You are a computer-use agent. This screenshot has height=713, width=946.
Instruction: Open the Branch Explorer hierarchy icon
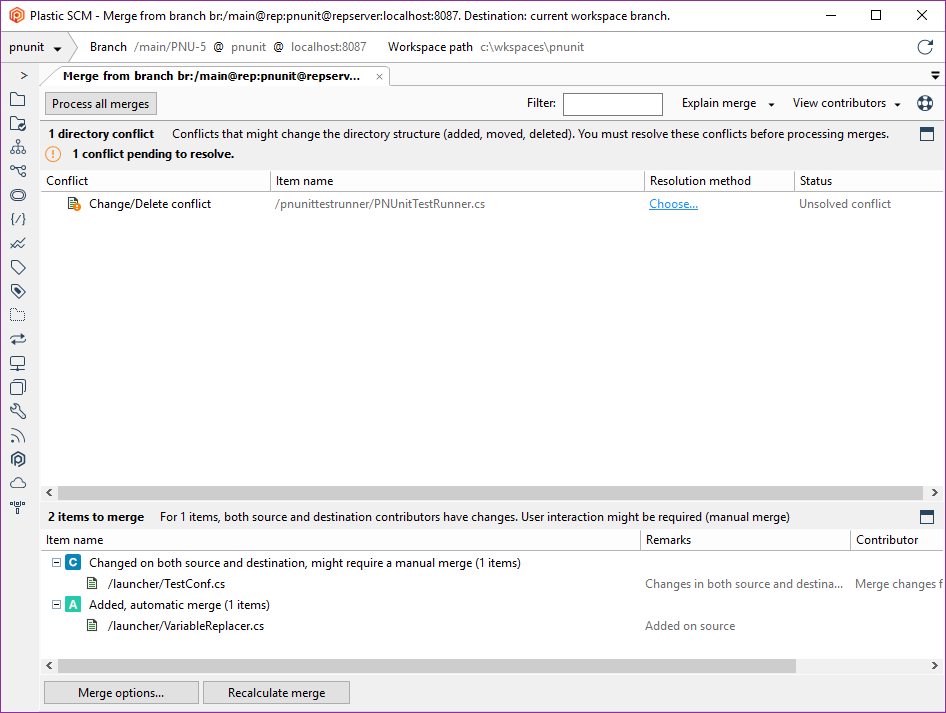point(18,147)
